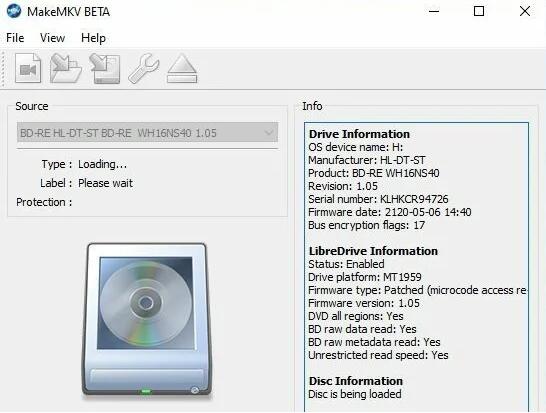The height and width of the screenshot is (413, 546).
Task: Minimize the MakeMKV window
Action: click(x=434, y=11)
